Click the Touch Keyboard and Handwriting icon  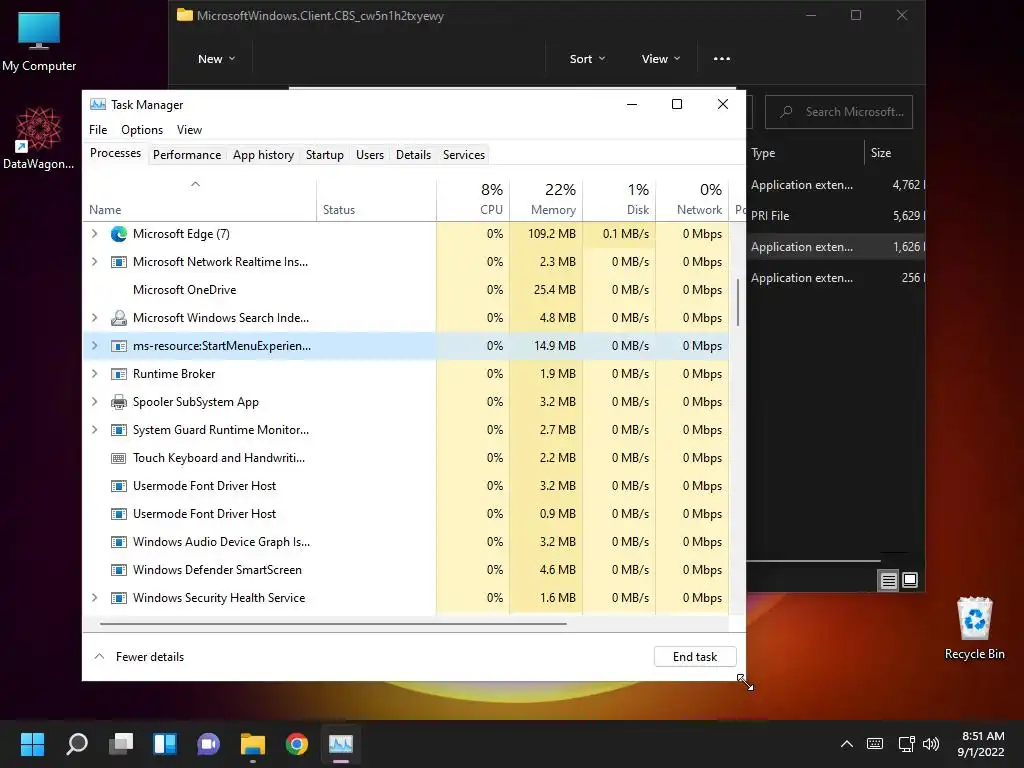click(118, 458)
